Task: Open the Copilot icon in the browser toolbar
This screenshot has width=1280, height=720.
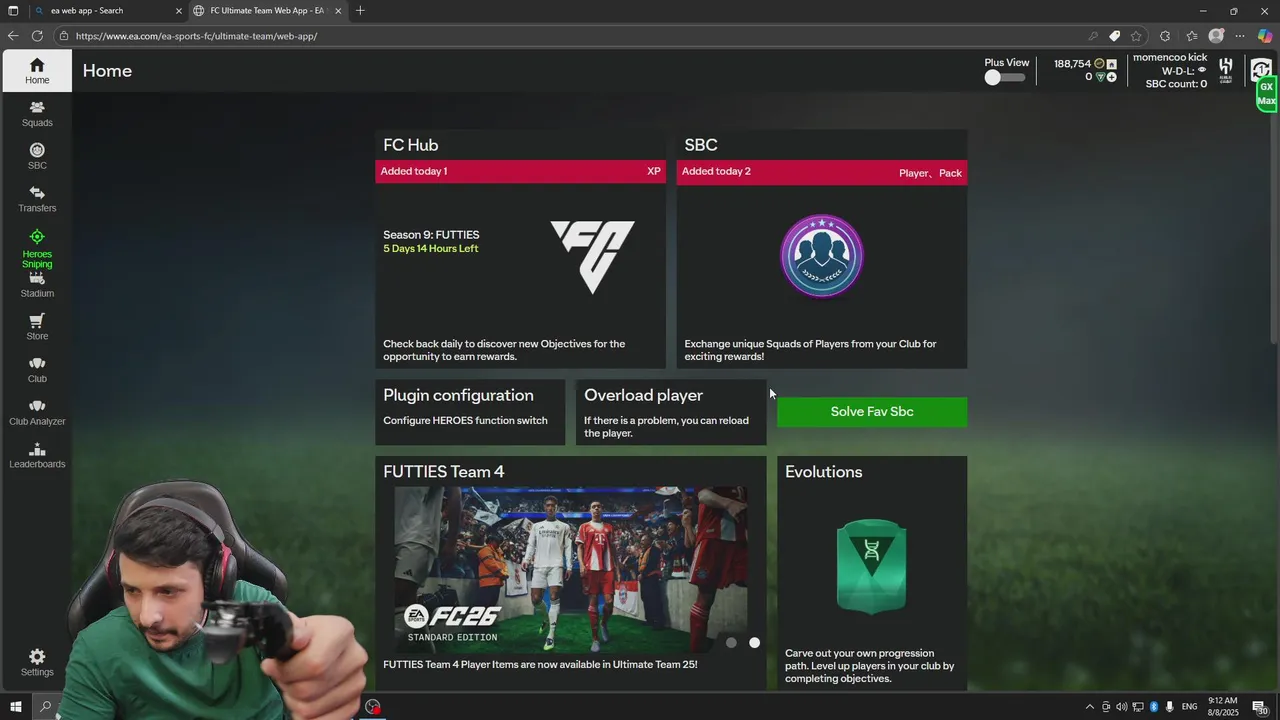Action: click(1265, 36)
